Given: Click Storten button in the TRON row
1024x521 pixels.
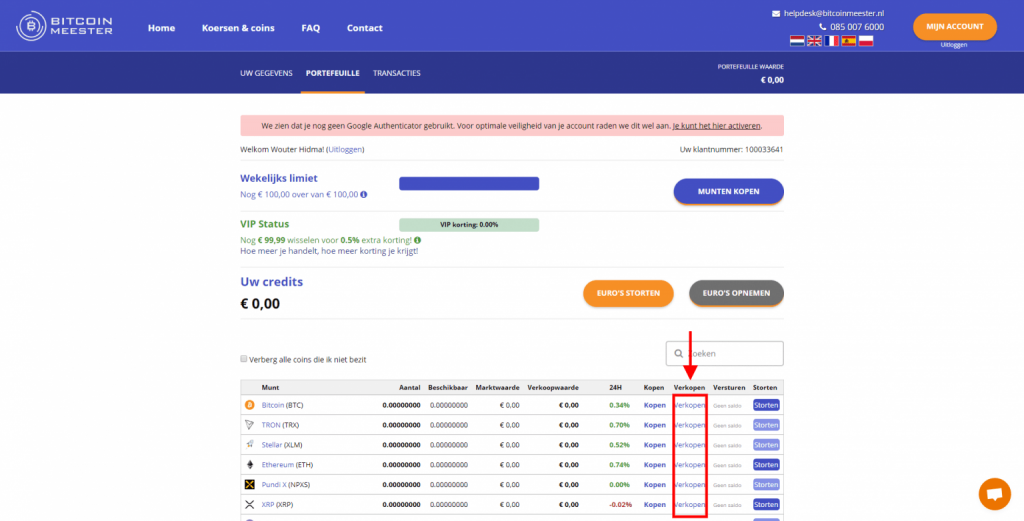Looking at the screenshot, I should (x=766, y=425).
